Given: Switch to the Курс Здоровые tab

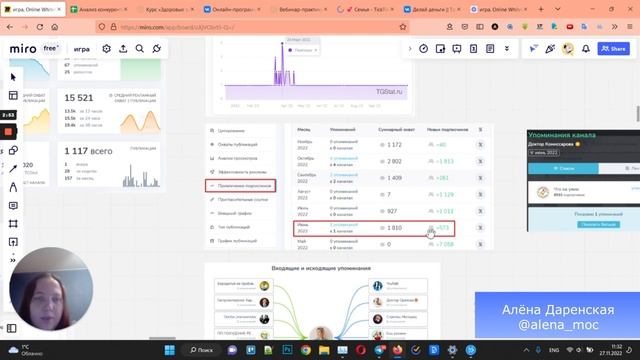Looking at the screenshot, I should (x=166, y=9).
